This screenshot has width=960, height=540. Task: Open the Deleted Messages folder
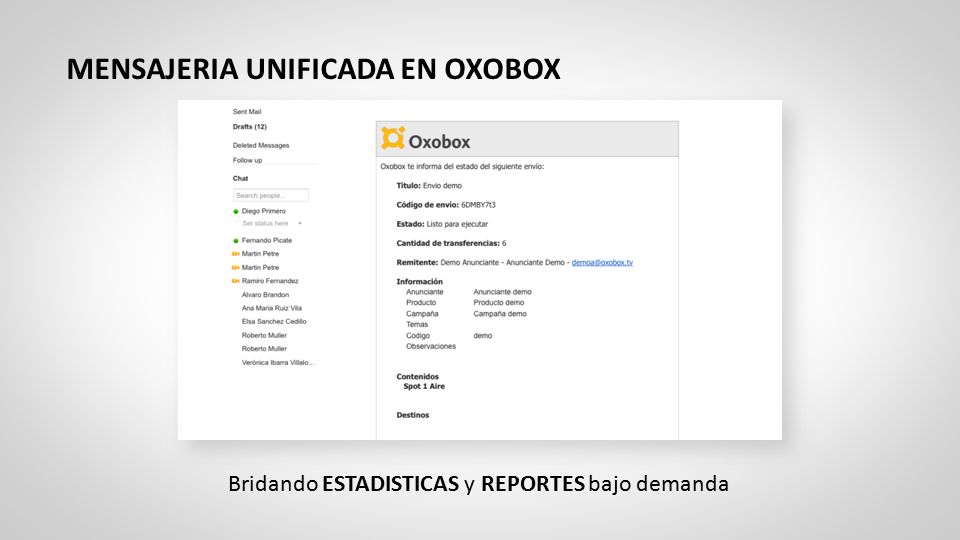[x=261, y=146]
